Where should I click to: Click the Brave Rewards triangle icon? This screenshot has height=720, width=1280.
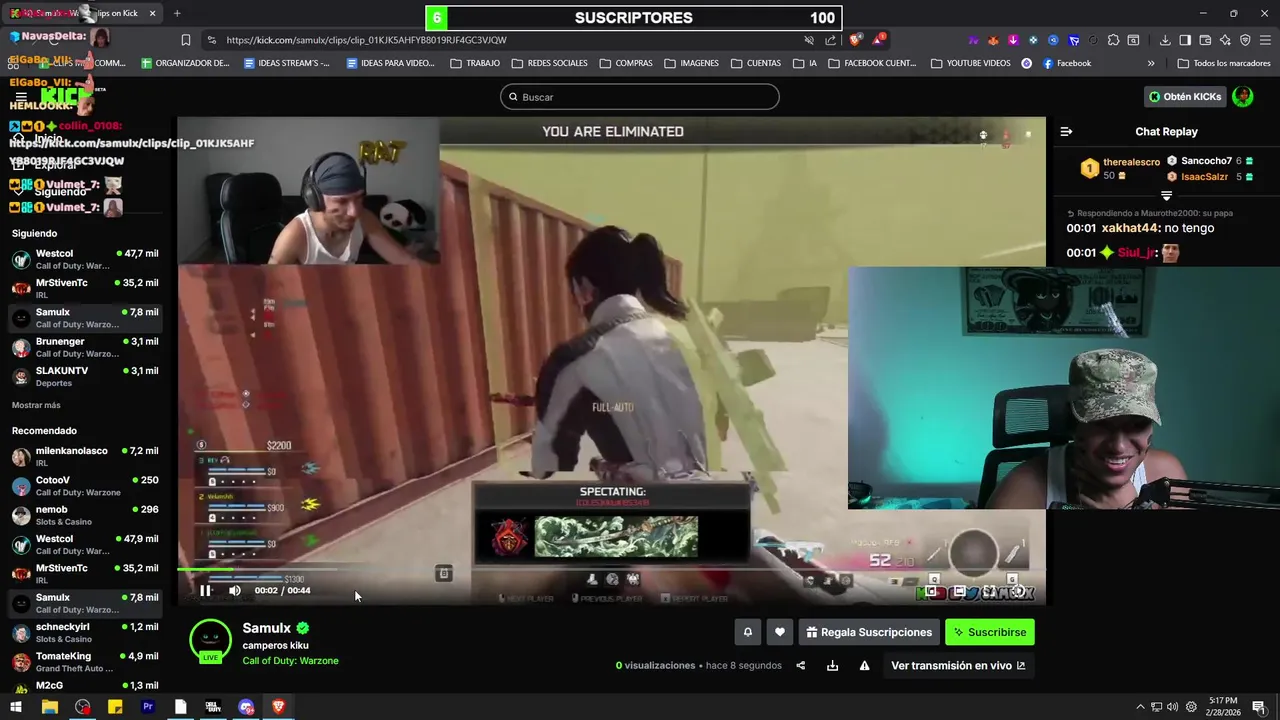point(878,40)
